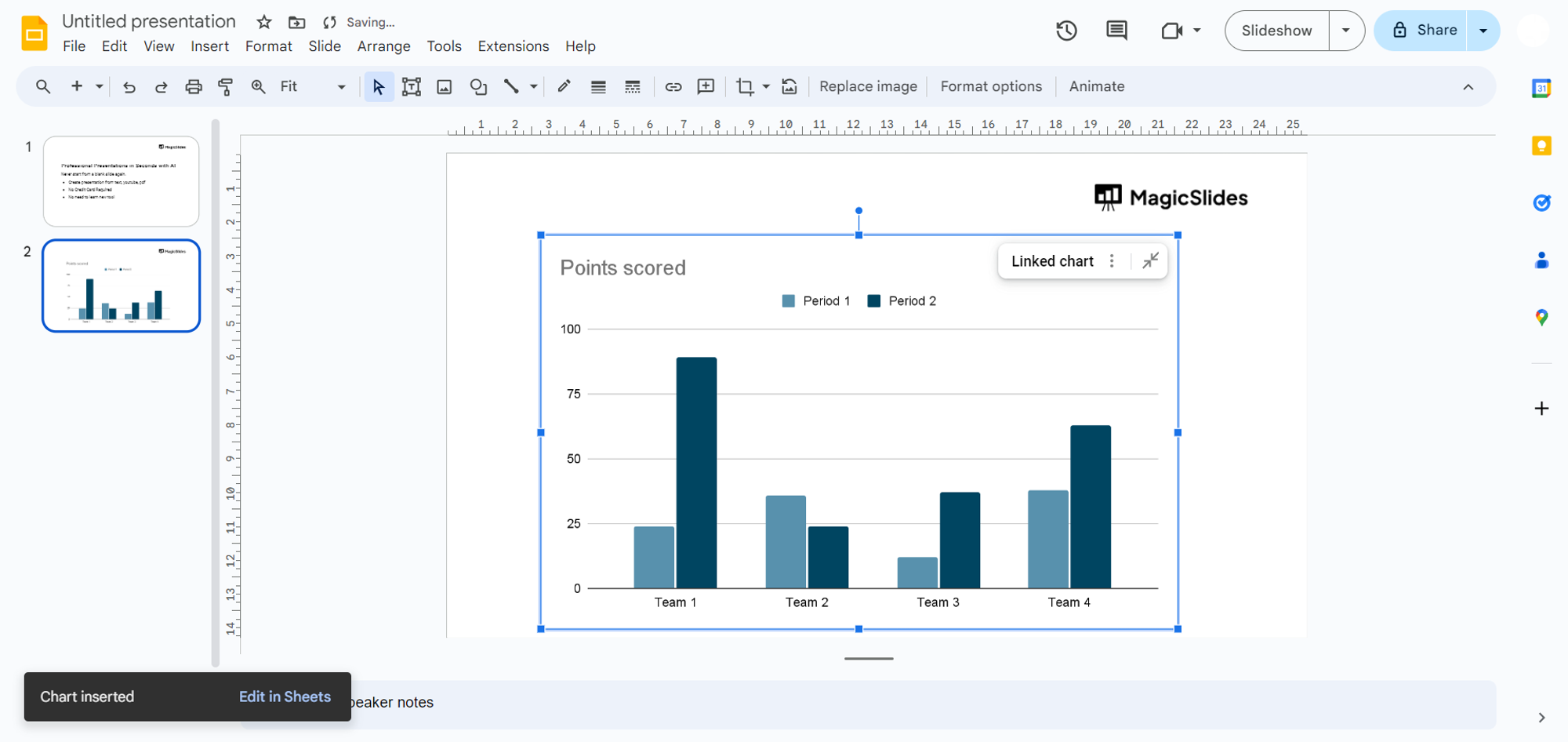Click Replace image
The image size is (1568, 742).
[868, 86]
